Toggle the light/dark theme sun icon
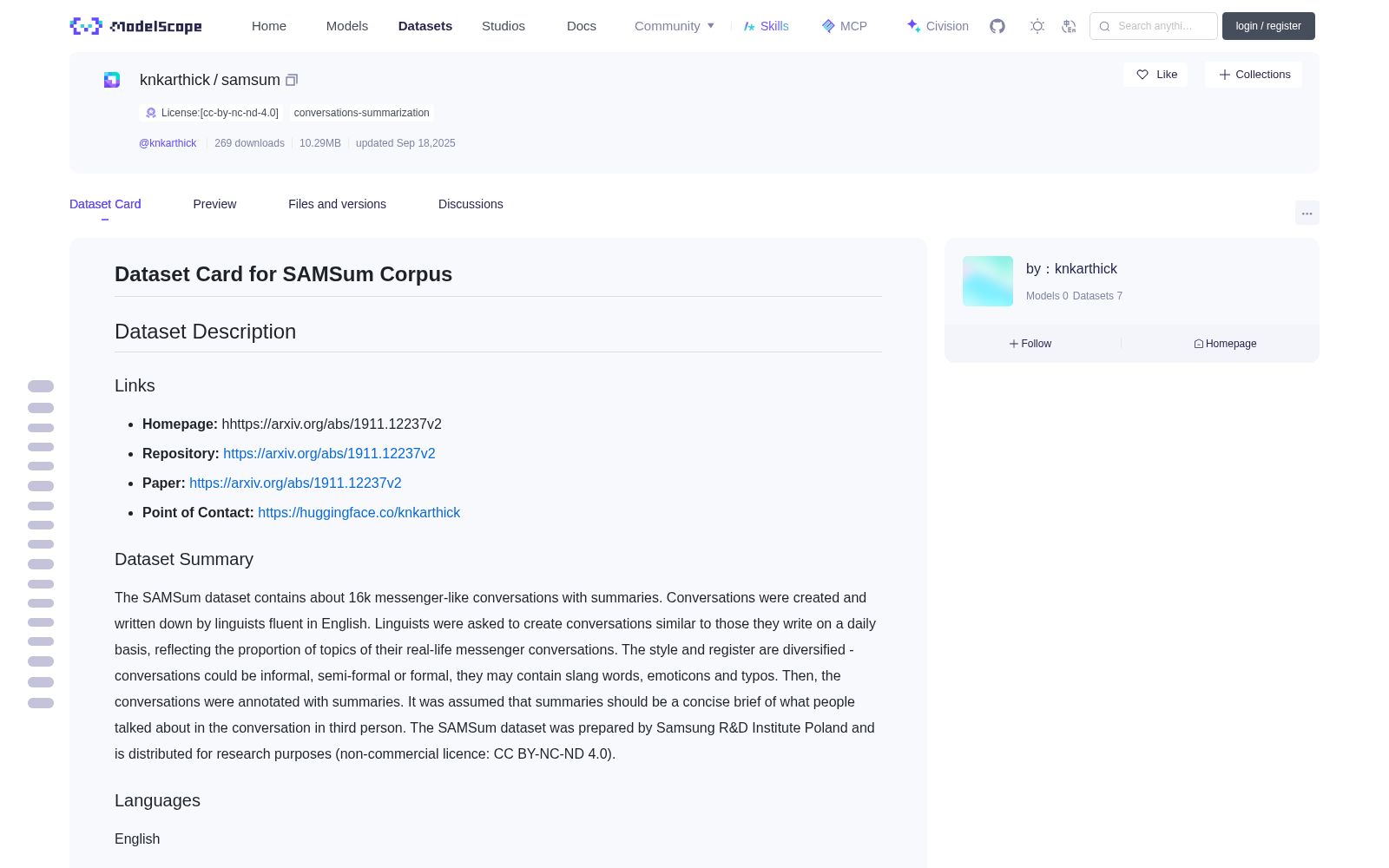Screen dimensions: 1389x868 (x=1037, y=26)
